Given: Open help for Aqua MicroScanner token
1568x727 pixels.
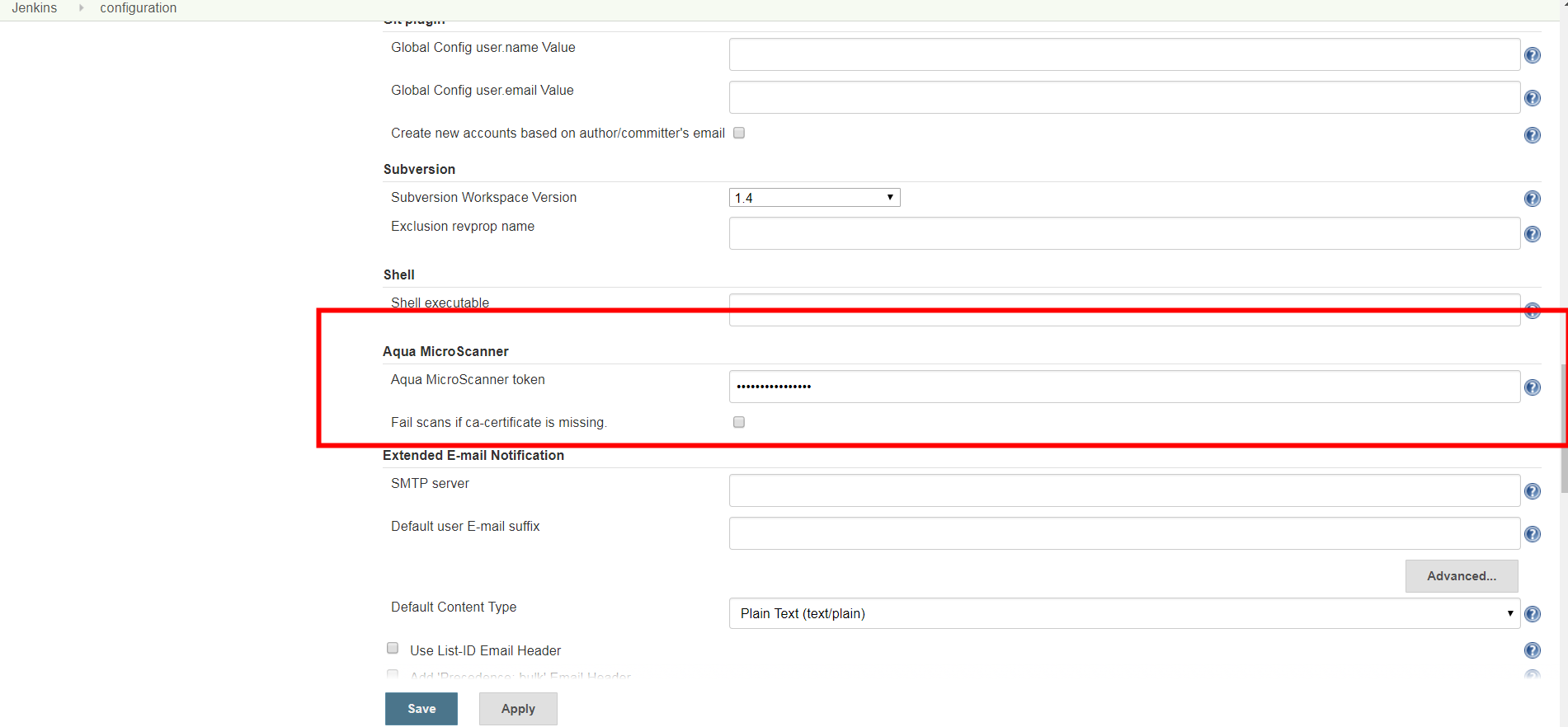Looking at the screenshot, I should coord(1533,387).
